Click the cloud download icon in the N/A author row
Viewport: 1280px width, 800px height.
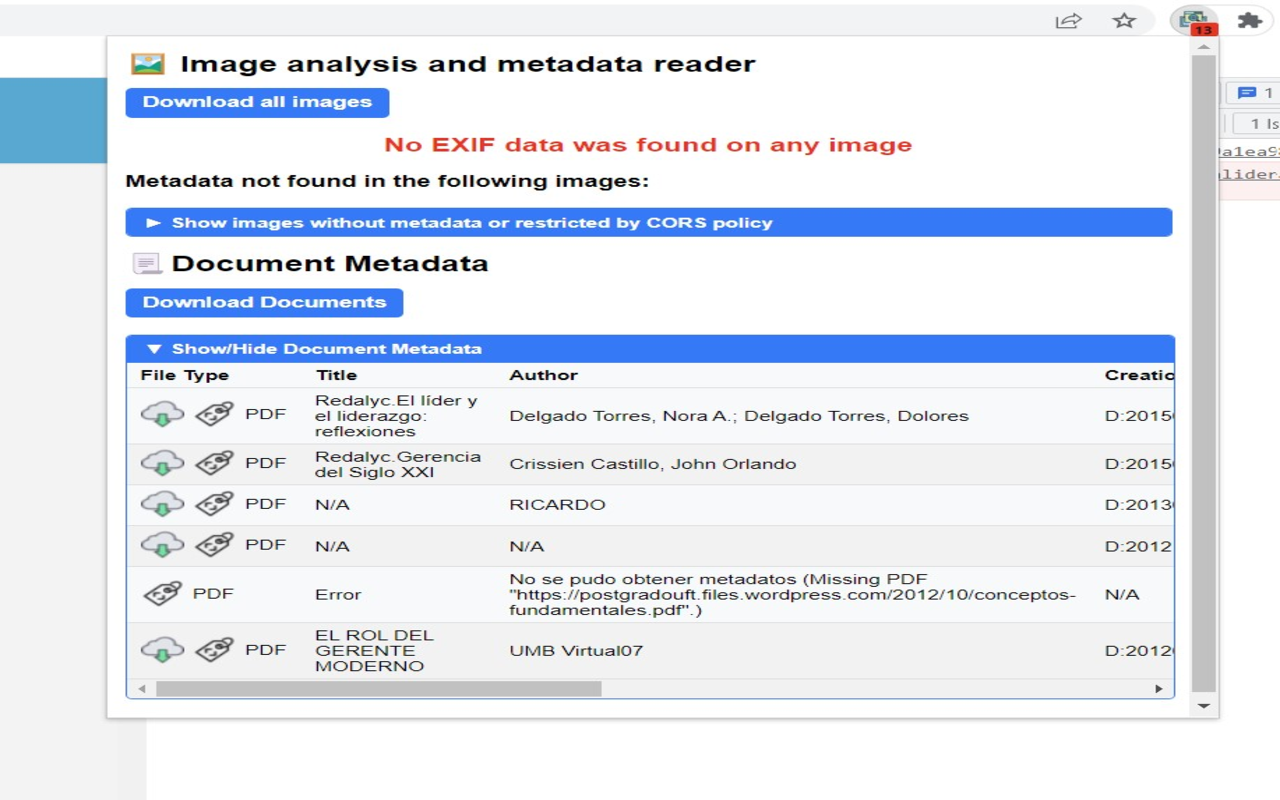click(162, 545)
